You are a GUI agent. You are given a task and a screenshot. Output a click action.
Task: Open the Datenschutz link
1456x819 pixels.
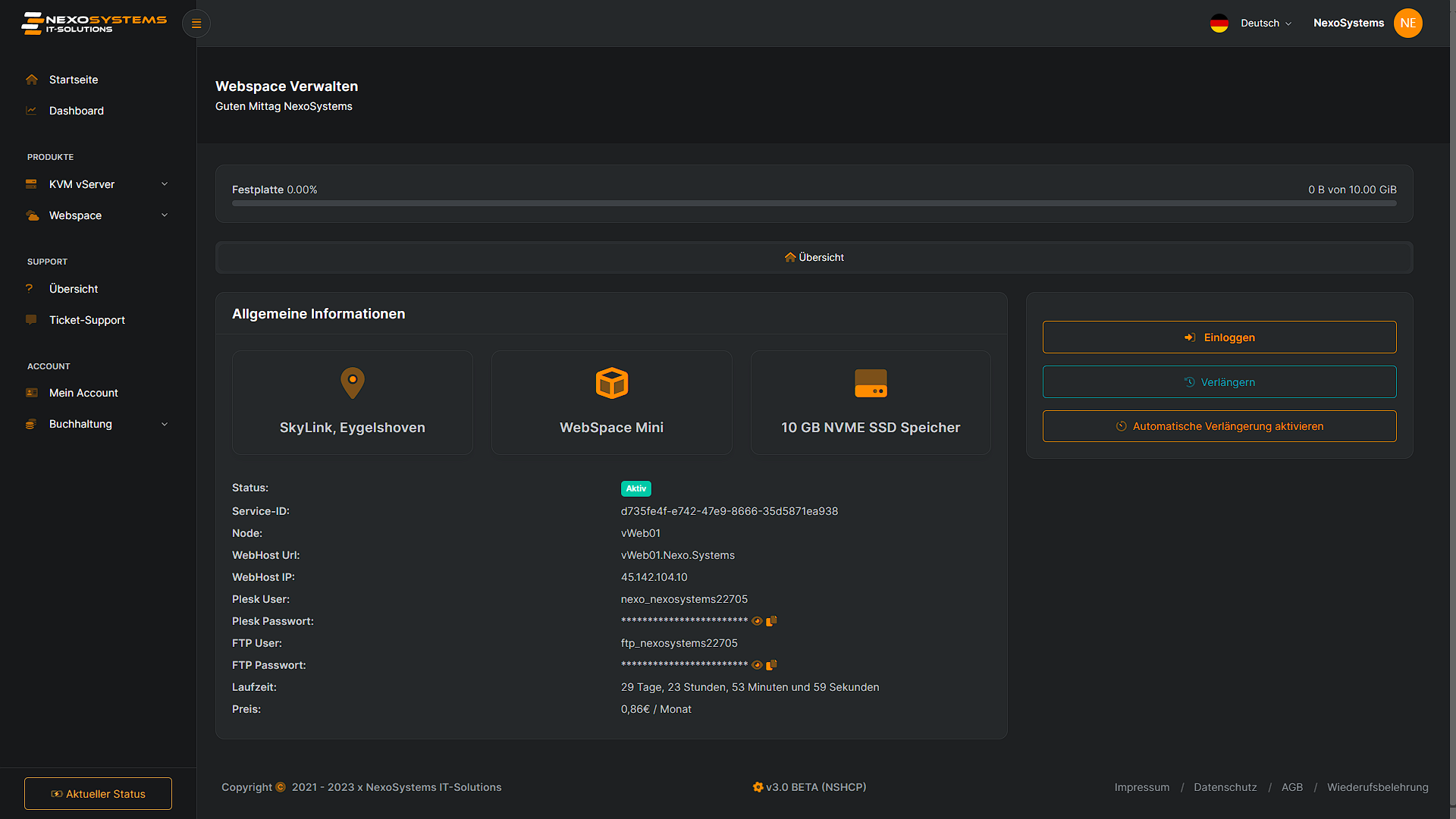1225,787
